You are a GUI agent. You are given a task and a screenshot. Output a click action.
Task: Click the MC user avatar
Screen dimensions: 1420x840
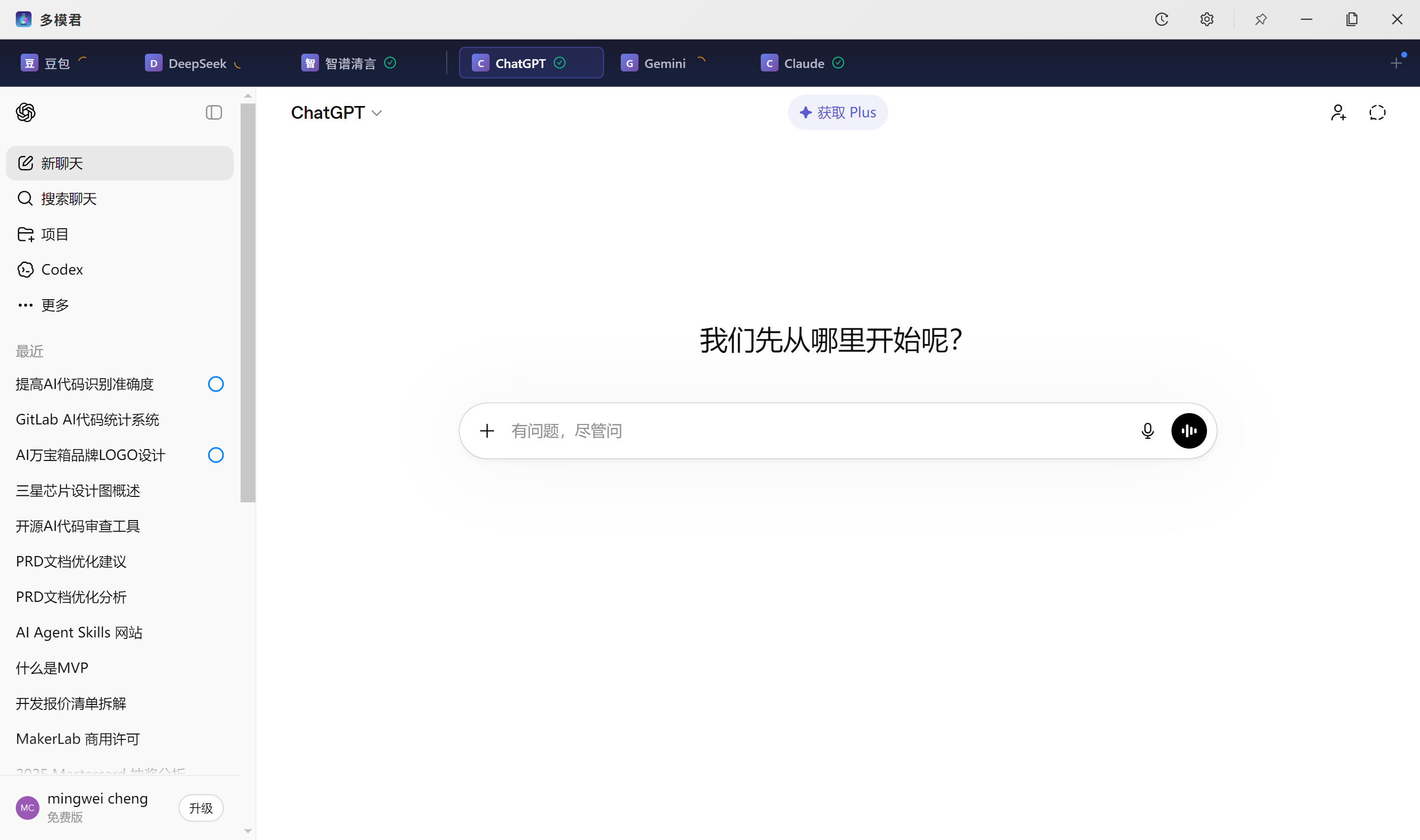pyautogui.click(x=27, y=808)
